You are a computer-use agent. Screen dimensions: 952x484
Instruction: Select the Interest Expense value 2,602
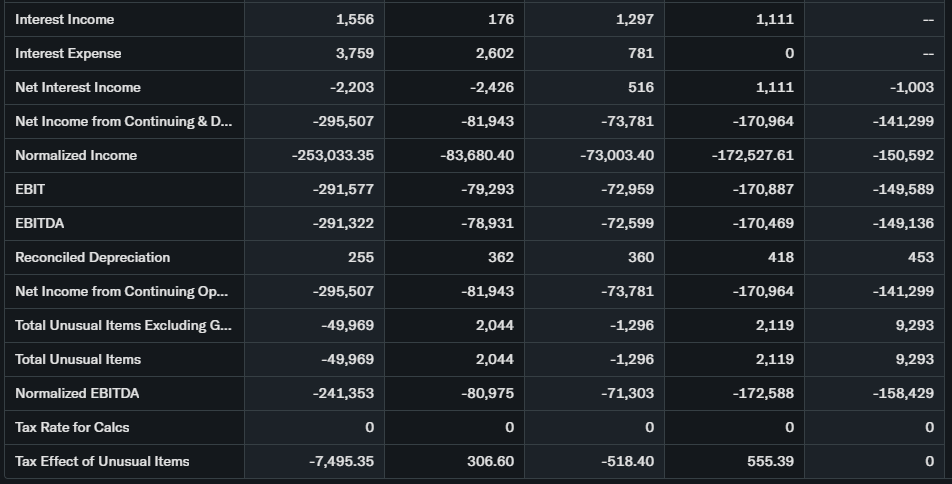click(x=494, y=54)
